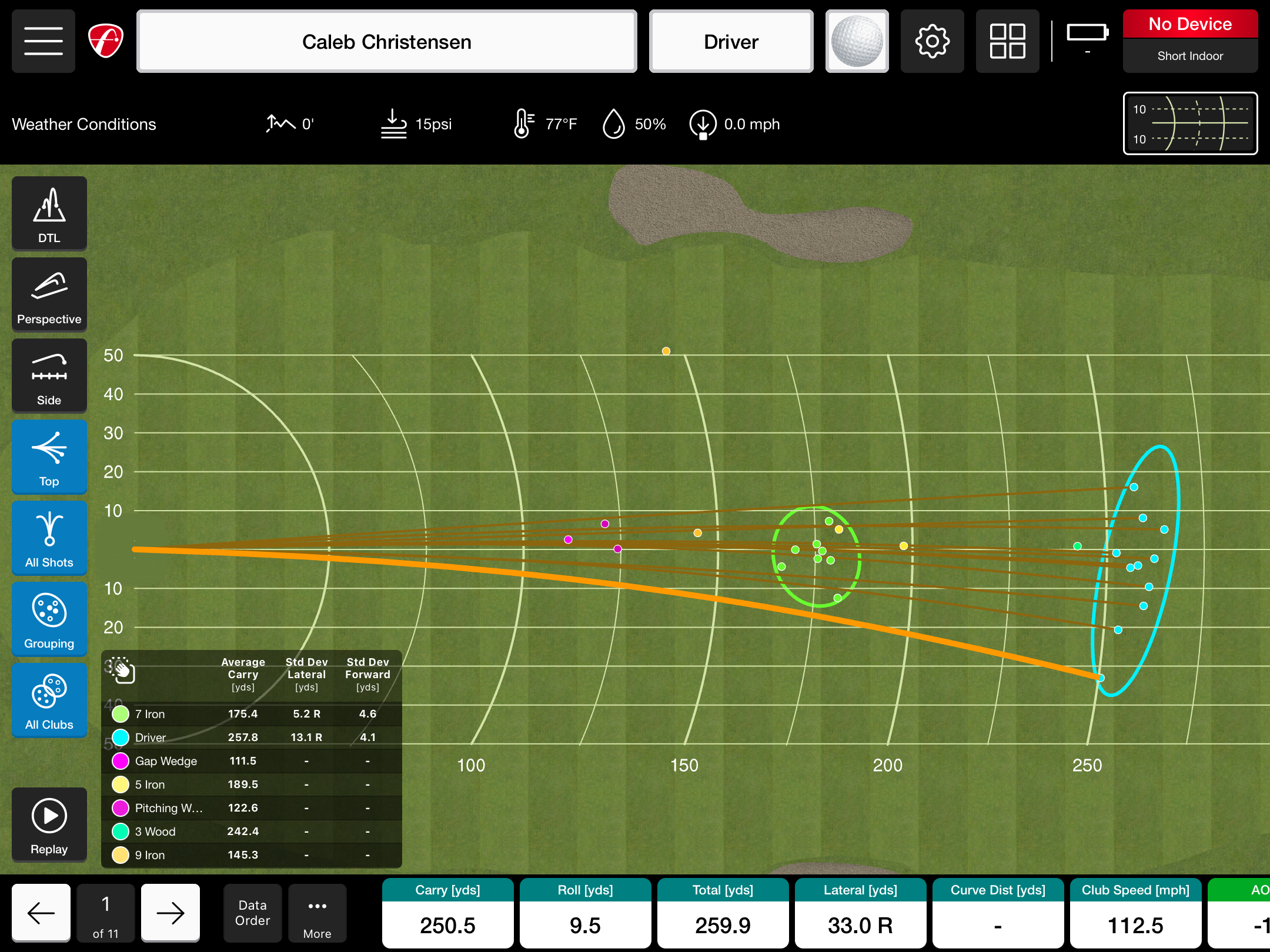This screenshot has width=1270, height=952.
Task: Select the Top view icon
Action: tap(49, 457)
